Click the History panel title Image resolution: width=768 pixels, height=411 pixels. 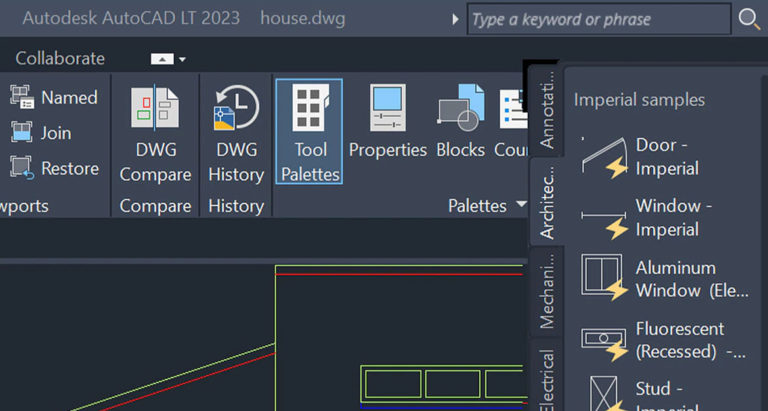(236, 206)
